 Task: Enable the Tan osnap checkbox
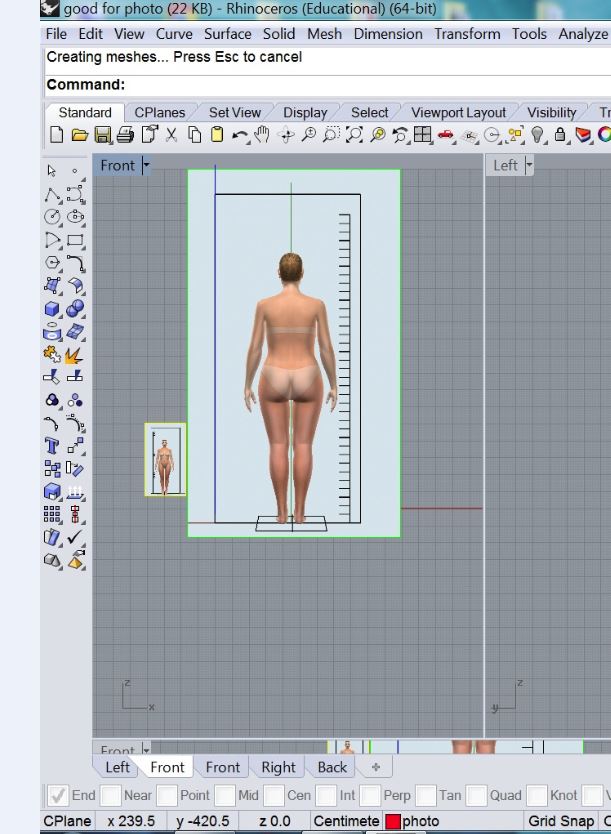(x=425, y=796)
